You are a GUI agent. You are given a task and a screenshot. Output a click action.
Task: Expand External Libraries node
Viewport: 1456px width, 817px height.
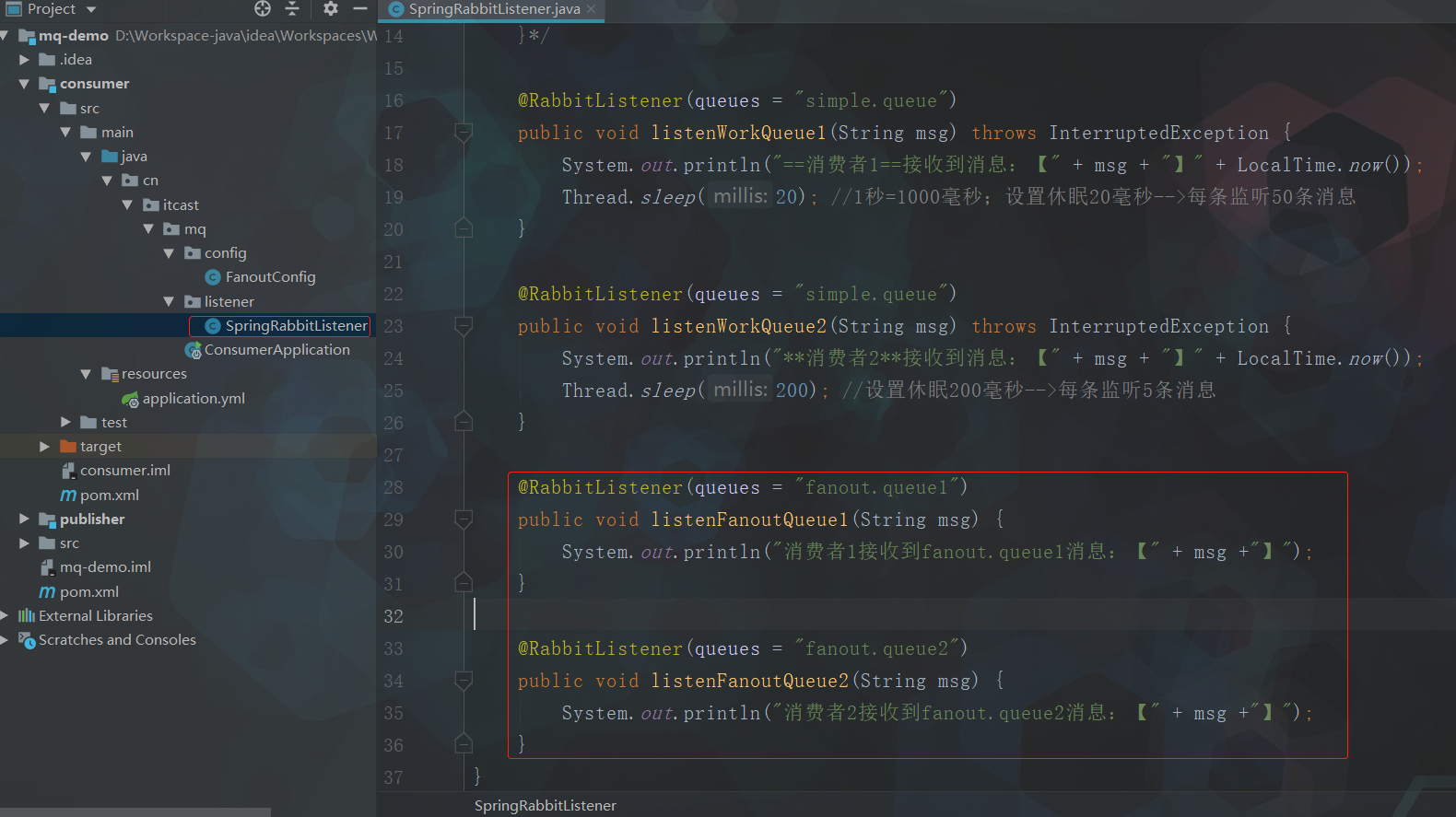click(5, 615)
